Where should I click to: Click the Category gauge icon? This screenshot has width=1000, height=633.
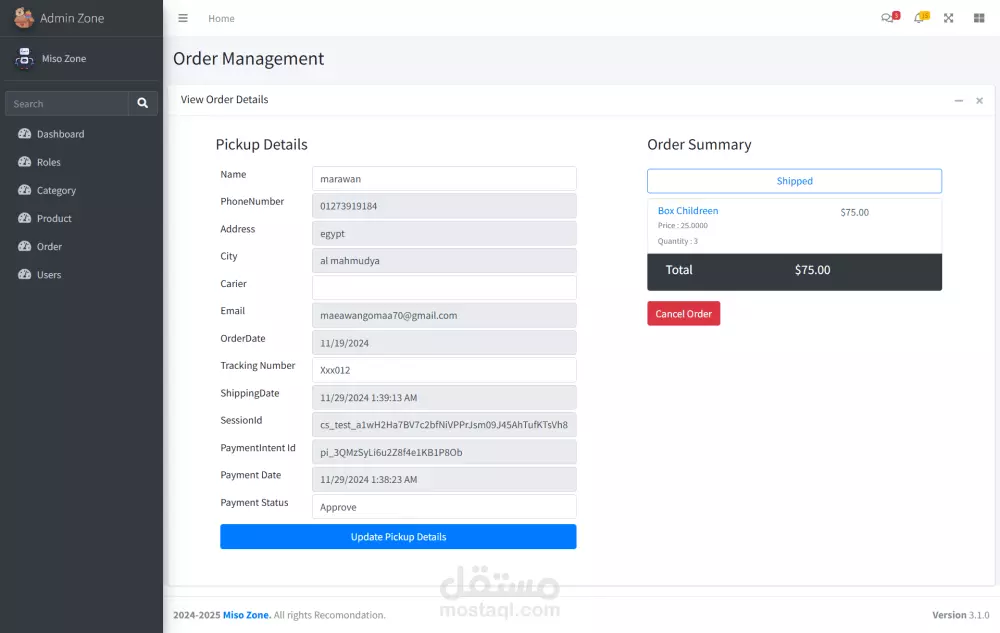(24, 190)
